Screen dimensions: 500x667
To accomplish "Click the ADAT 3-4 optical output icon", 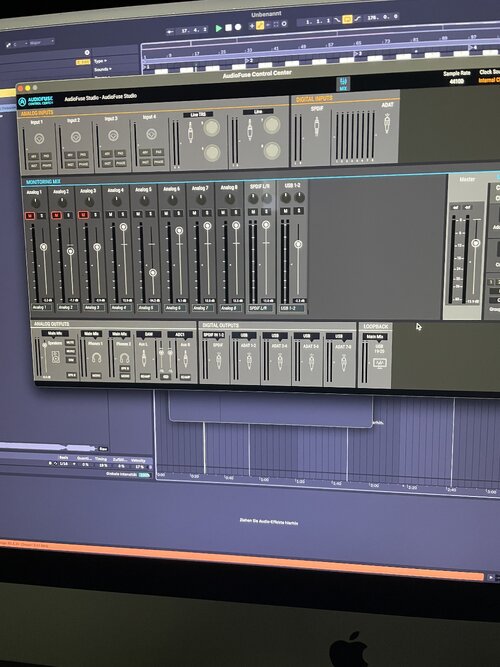I will [280, 362].
